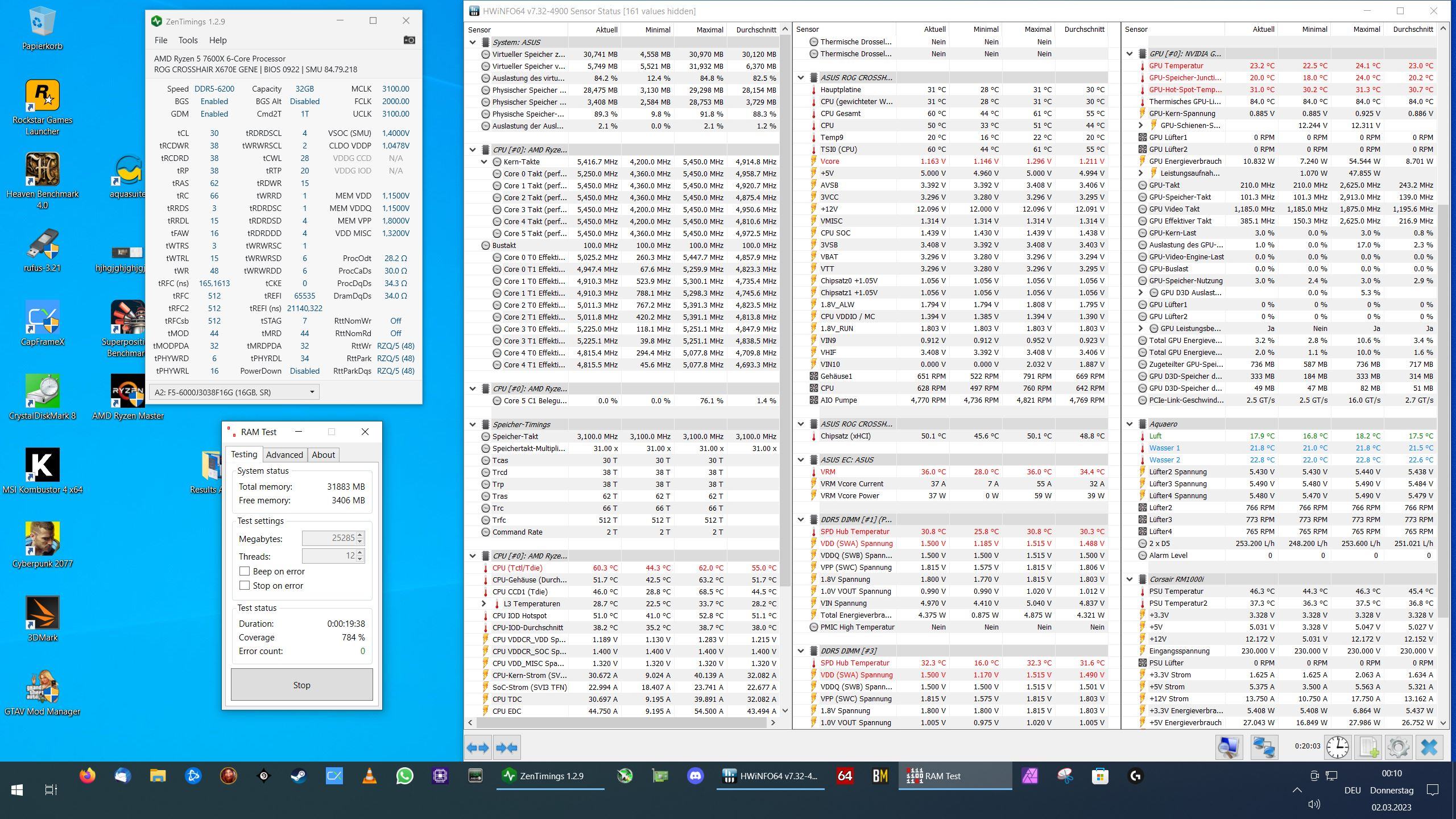
Task: Collapse the Speicher-Timings sensor group
Action: click(473, 424)
